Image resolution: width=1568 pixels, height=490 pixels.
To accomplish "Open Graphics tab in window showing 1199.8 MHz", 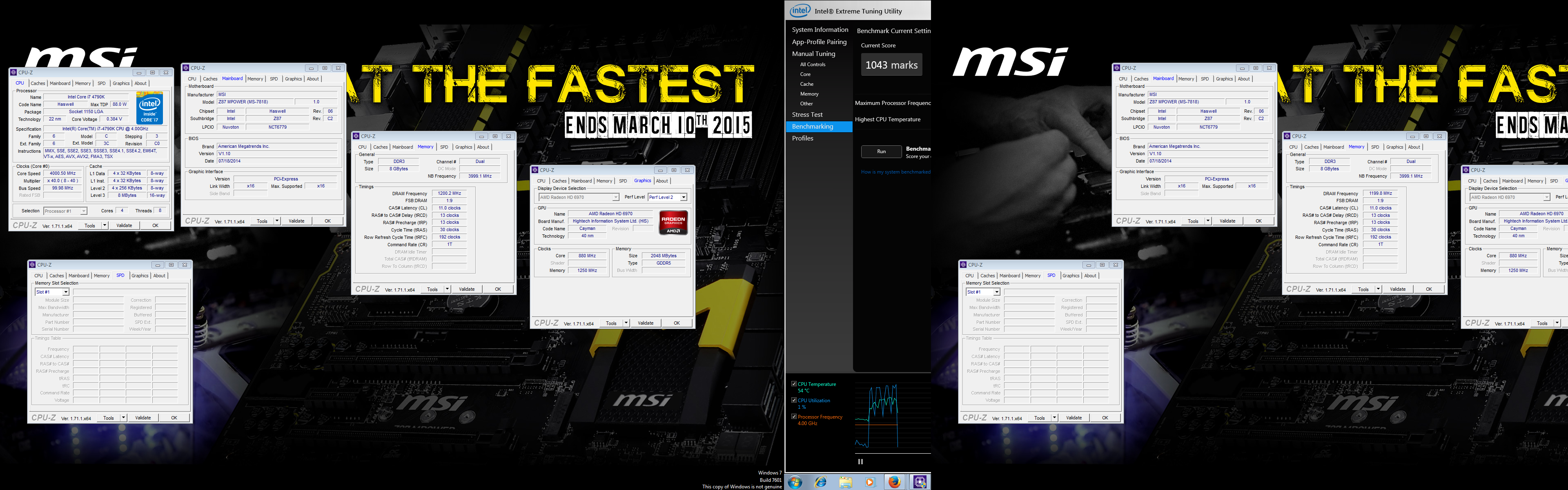I will (1395, 147).
